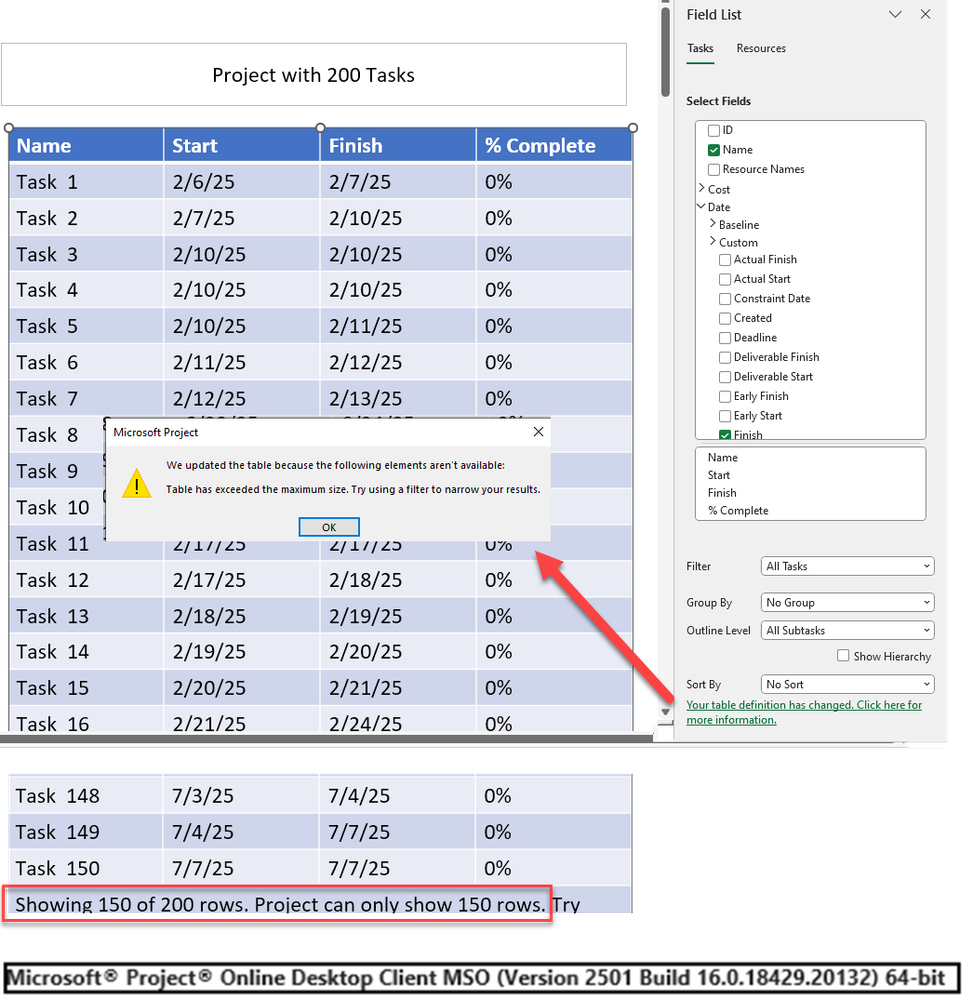Screen dimensions: 973x999
Task: Uncheck the Finish field checkbox
Action: point(724,435)
